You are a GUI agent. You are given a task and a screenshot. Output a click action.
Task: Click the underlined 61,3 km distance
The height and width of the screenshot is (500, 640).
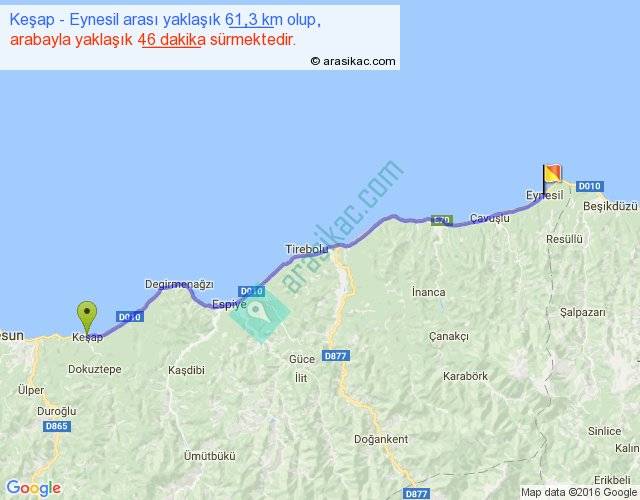click(254, 20)
